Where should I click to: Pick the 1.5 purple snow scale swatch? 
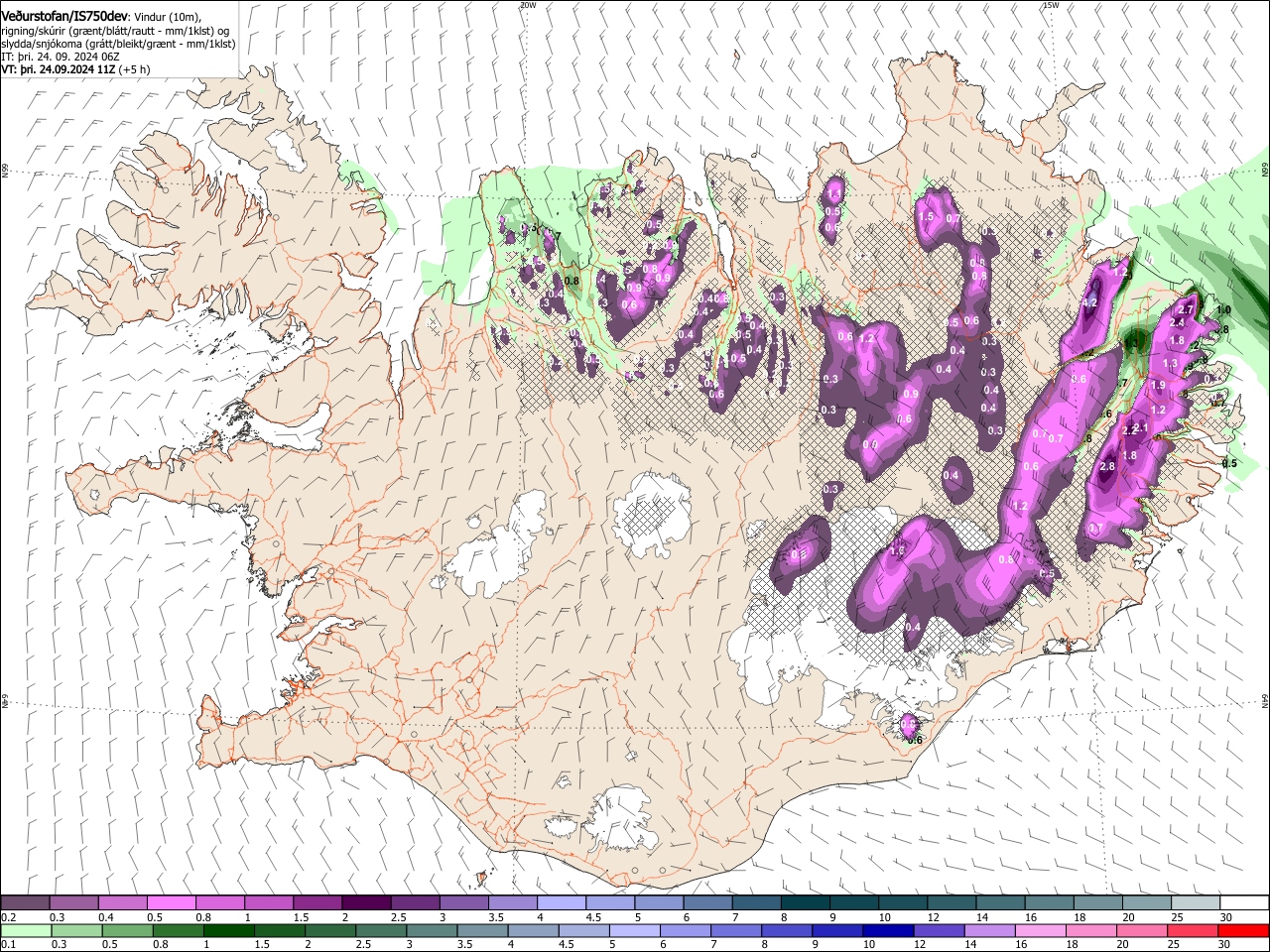coord(317,903)
